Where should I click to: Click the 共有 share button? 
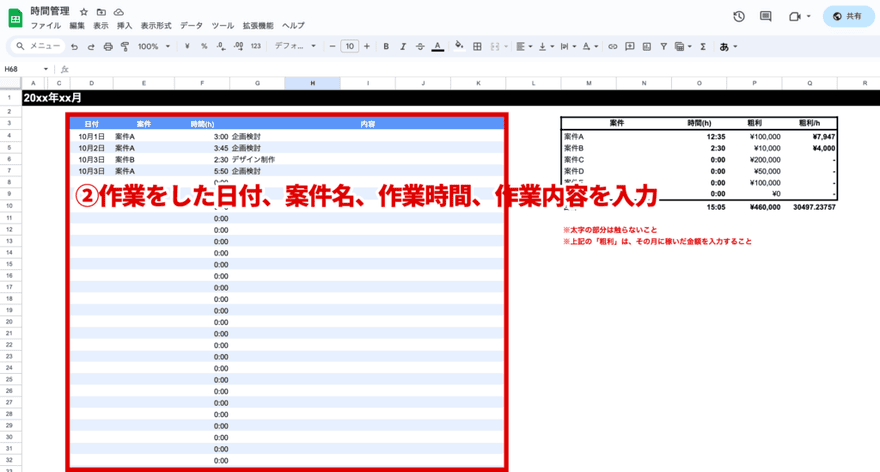coord(848,16)
